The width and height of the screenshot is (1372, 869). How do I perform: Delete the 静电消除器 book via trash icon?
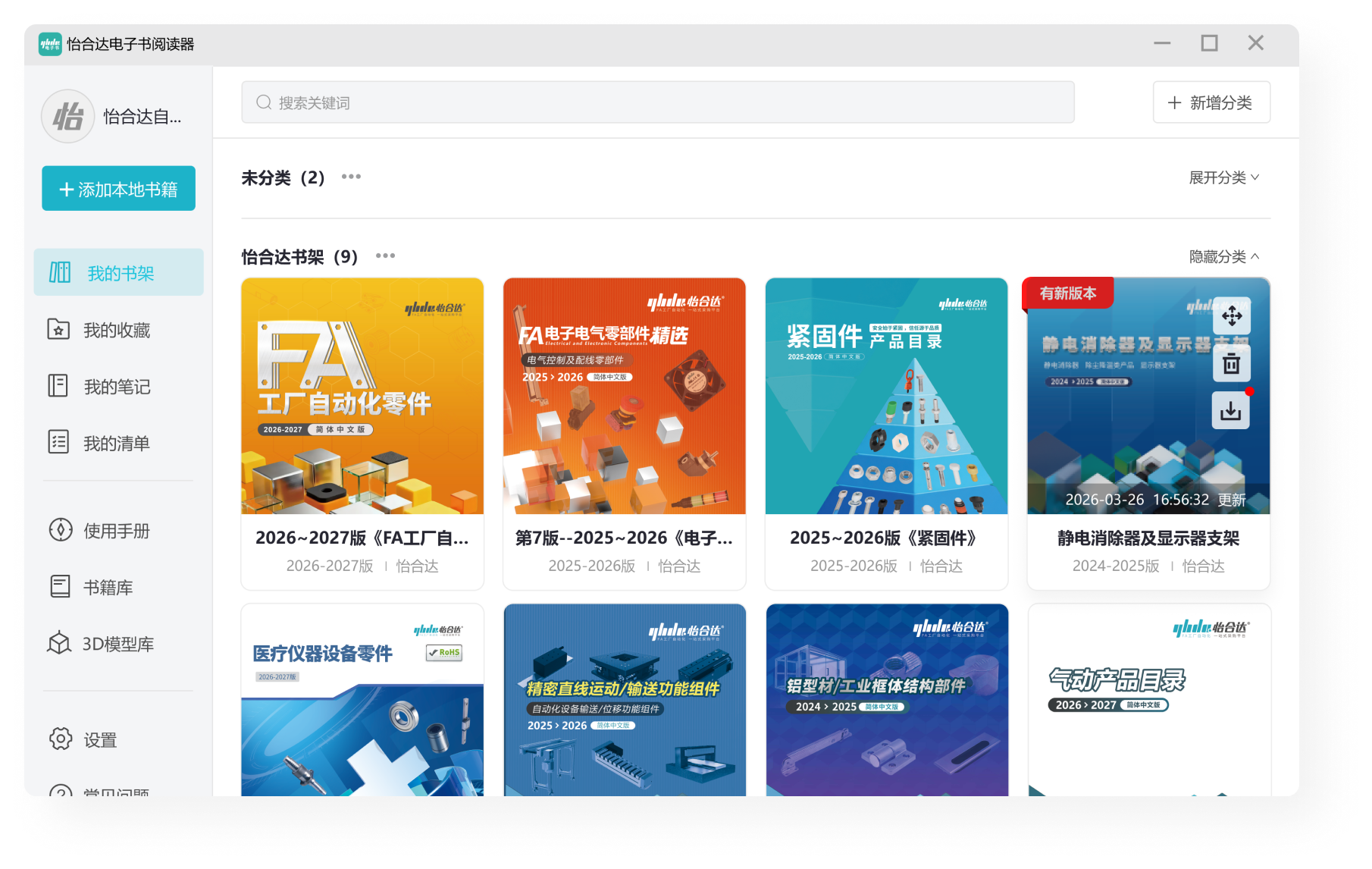[x=1232, y=364]
